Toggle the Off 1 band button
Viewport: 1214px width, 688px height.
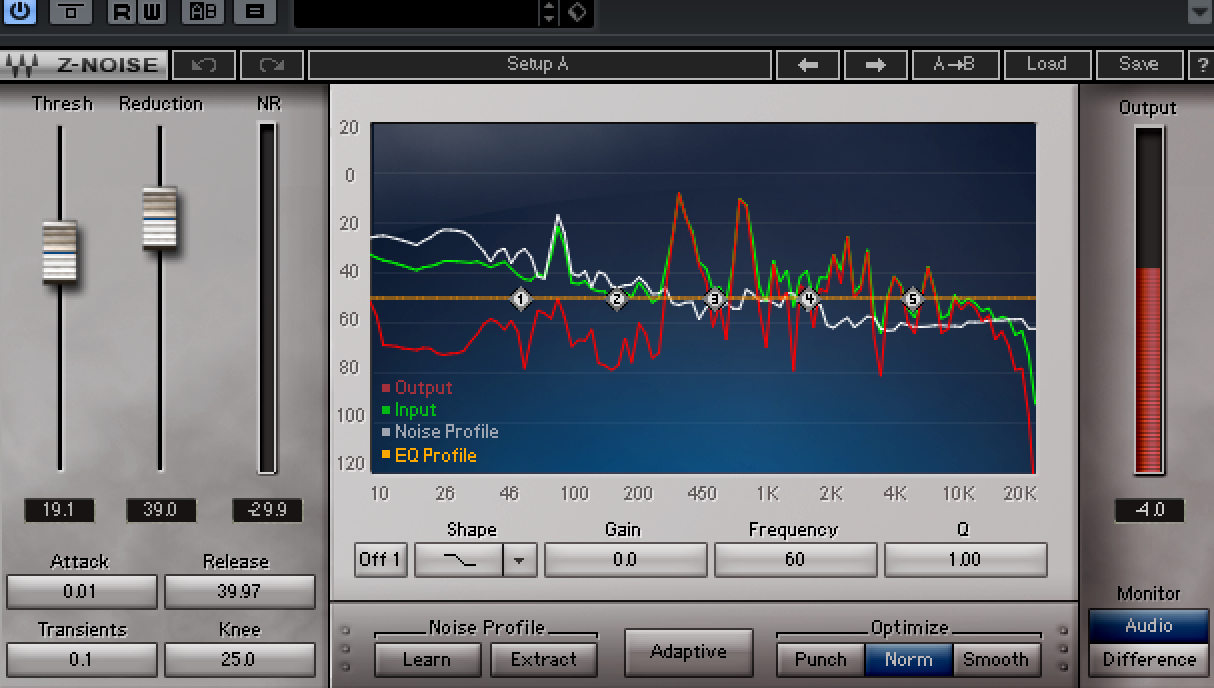(380, 559)
